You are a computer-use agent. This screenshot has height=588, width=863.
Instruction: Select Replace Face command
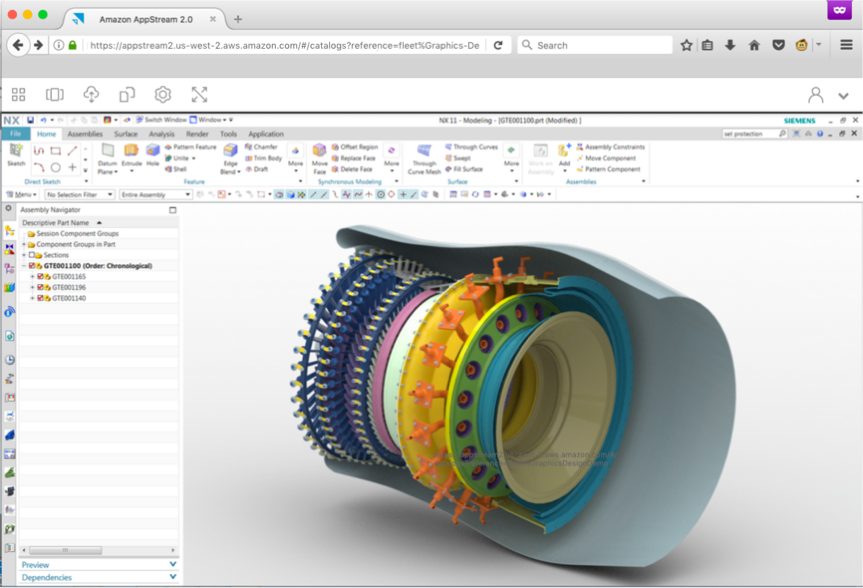pyautogui.click(x=353, y=158)
